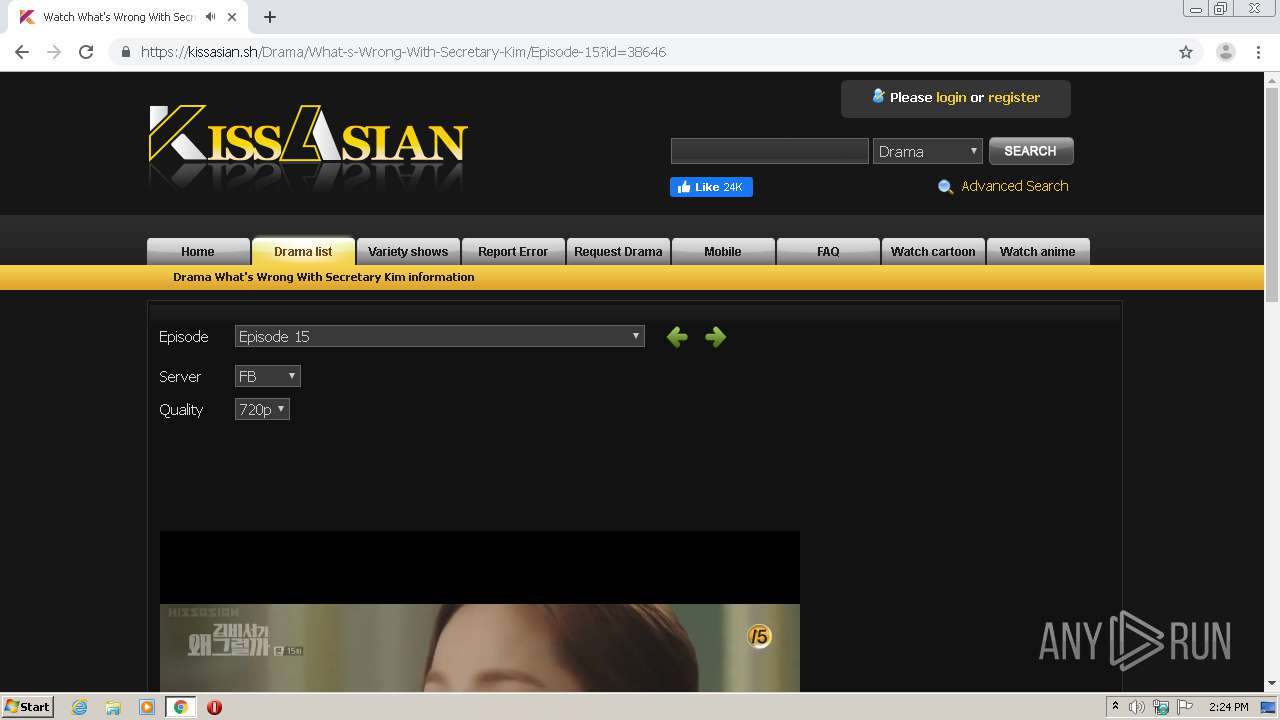Open media player from taskbar
This screenshot has height=720, width=1280.
(x=146, y=707)
